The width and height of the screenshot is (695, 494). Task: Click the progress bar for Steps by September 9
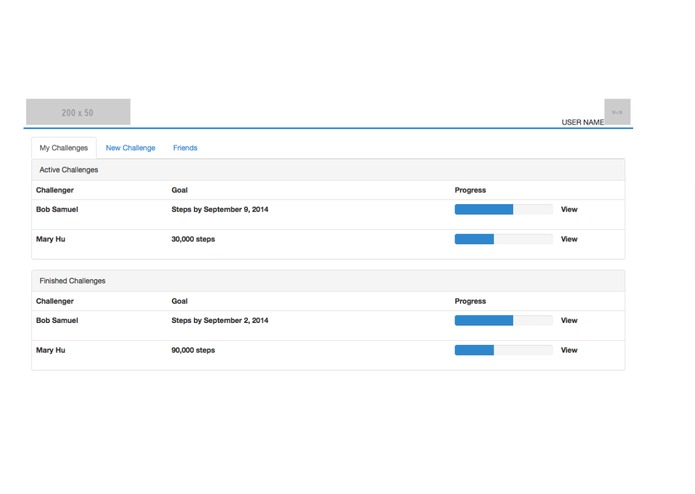(504, 210)
